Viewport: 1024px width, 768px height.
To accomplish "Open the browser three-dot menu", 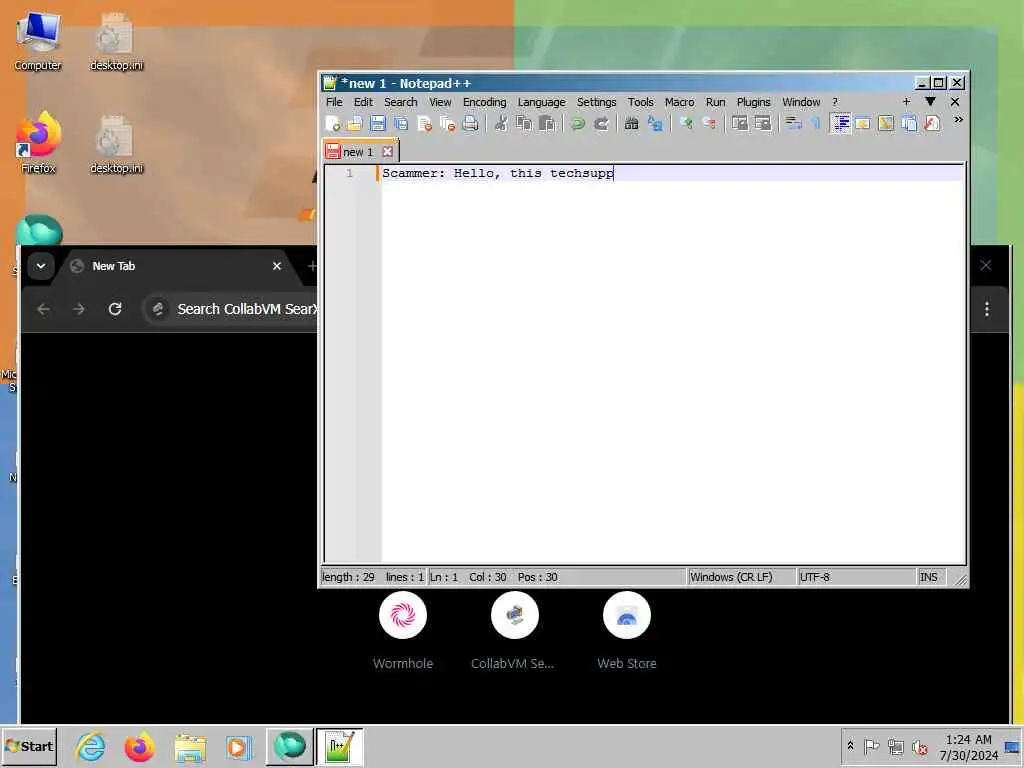I will click(987, 309).
